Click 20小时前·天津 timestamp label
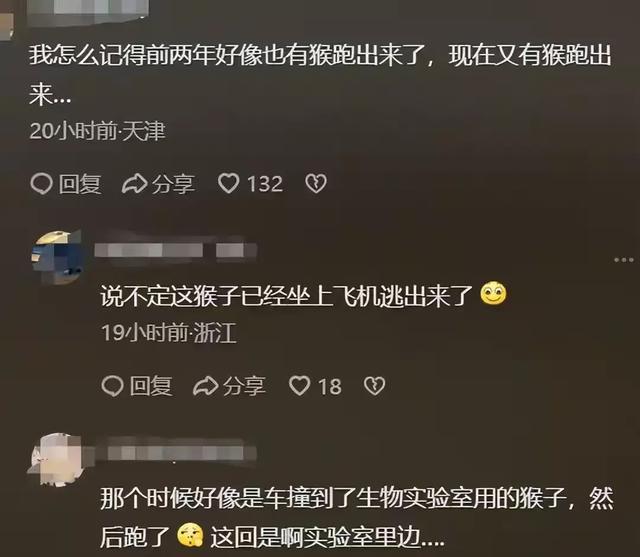640x557 pixels. pyautogui.click(x=98, y=131)
